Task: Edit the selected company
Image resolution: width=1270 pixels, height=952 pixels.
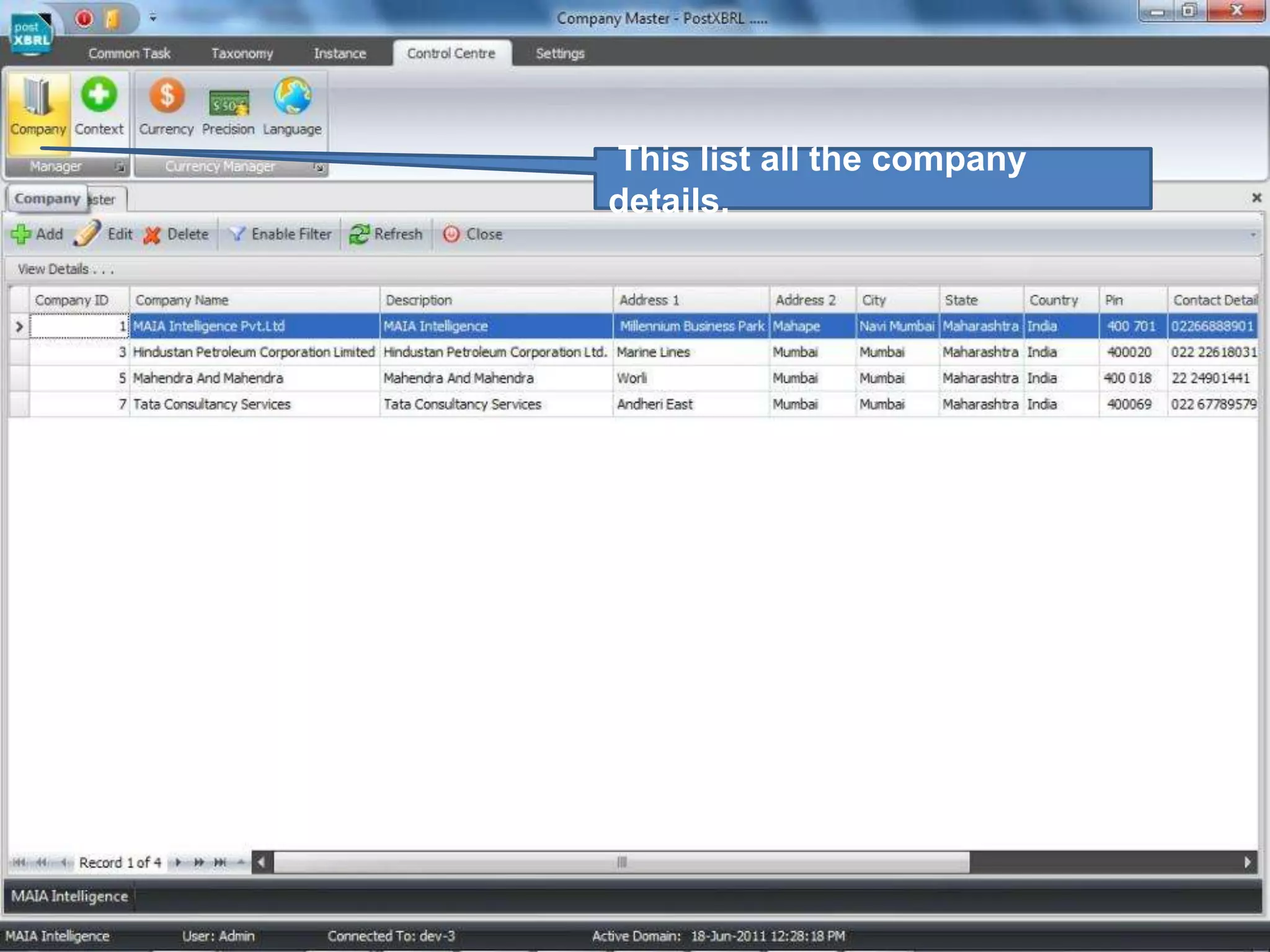Action: click(104, 234)
